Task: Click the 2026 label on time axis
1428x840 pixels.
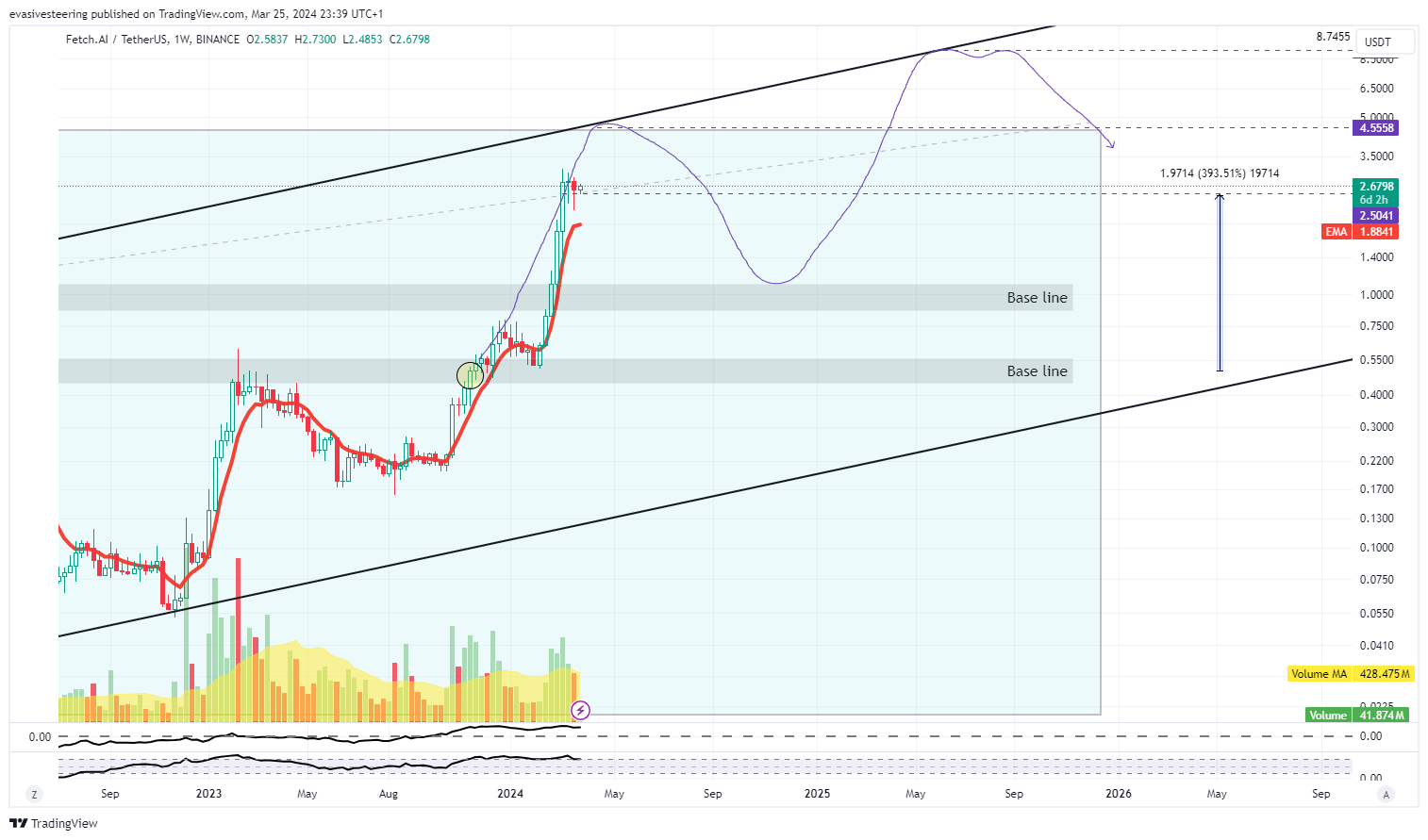Action: [x=1119, y=794]
